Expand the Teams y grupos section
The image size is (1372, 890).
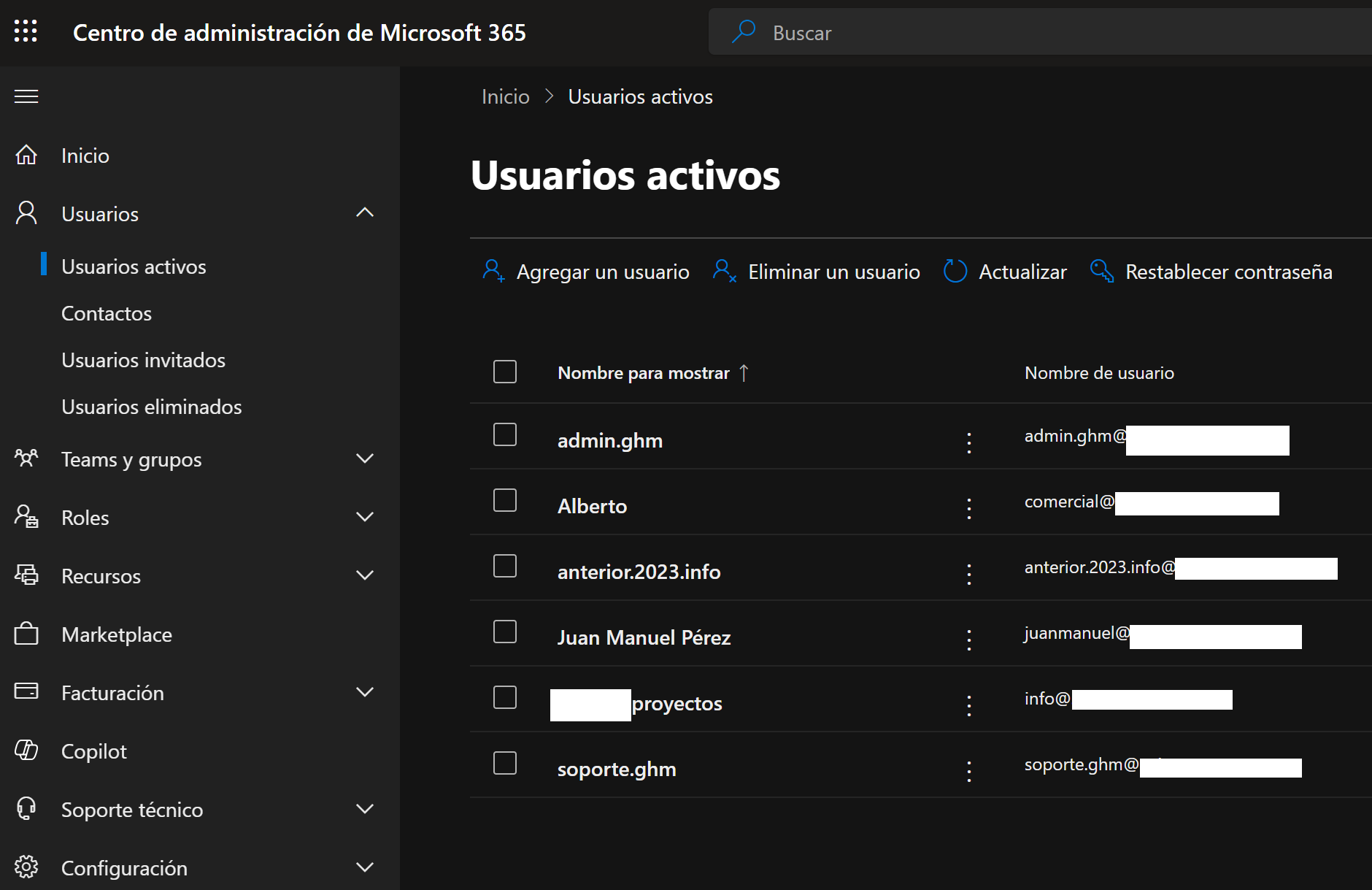[364, 459]
